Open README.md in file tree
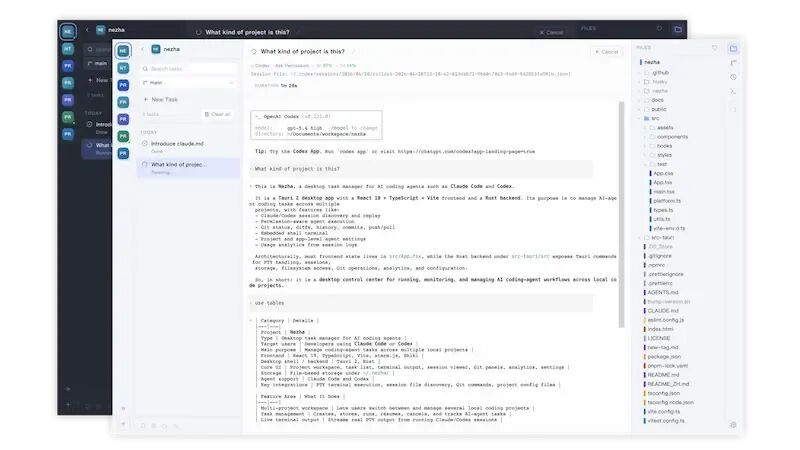800x450 pixels. [662, 375]
